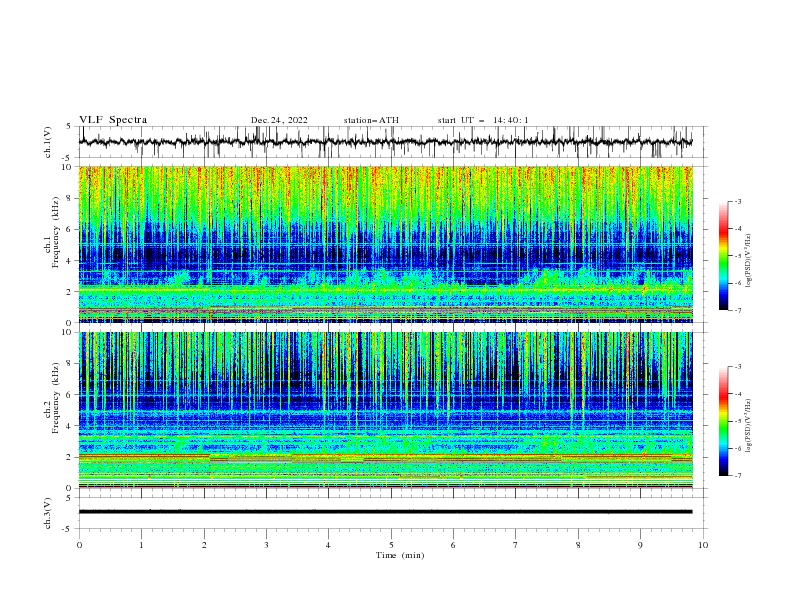Click time axis tick label "9"
The image size is (792, 612).
pos(640,545)
